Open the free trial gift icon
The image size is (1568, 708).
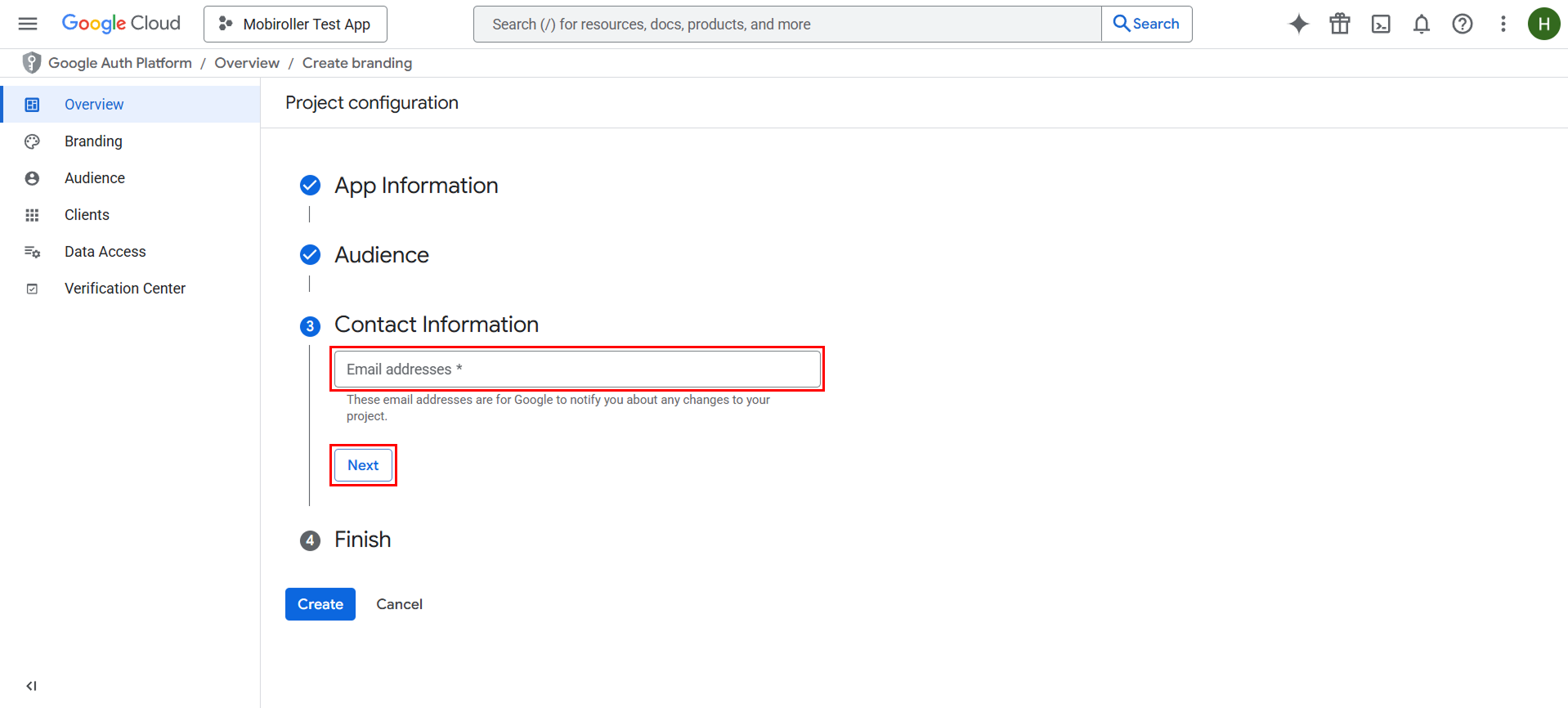(1340, 24)
